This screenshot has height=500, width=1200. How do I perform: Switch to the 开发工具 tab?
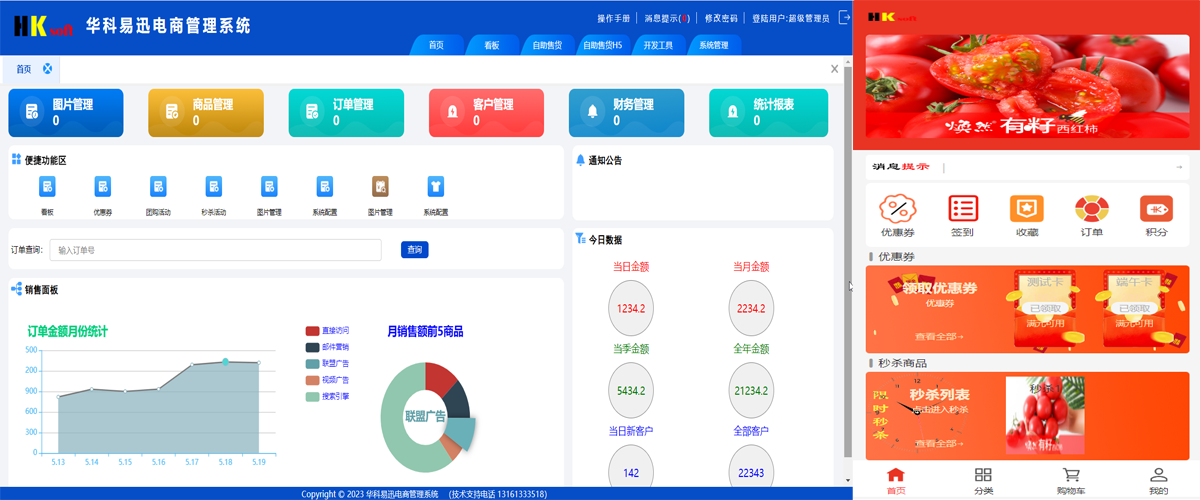click(658, 45)
